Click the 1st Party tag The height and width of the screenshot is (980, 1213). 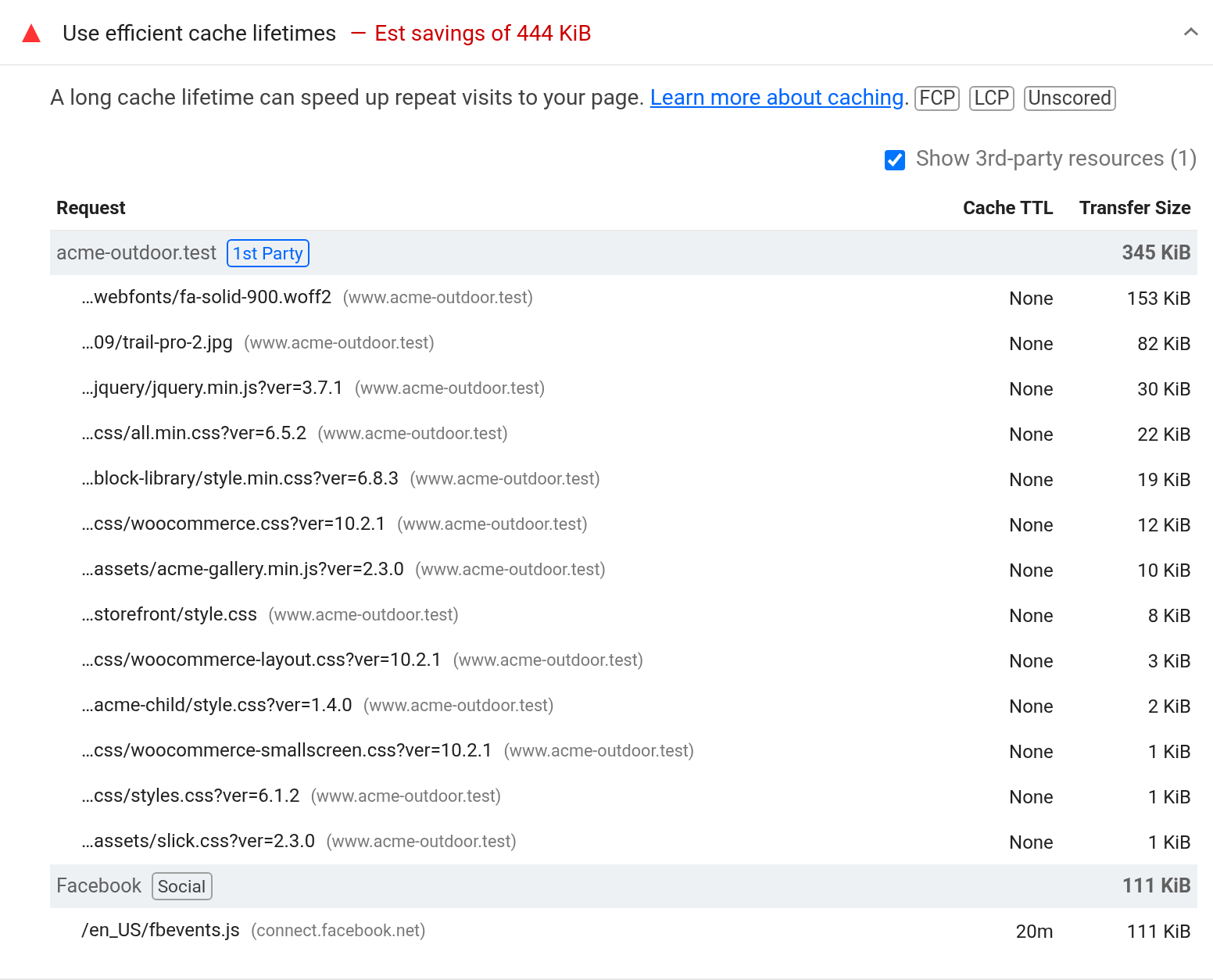coord(268,253)
